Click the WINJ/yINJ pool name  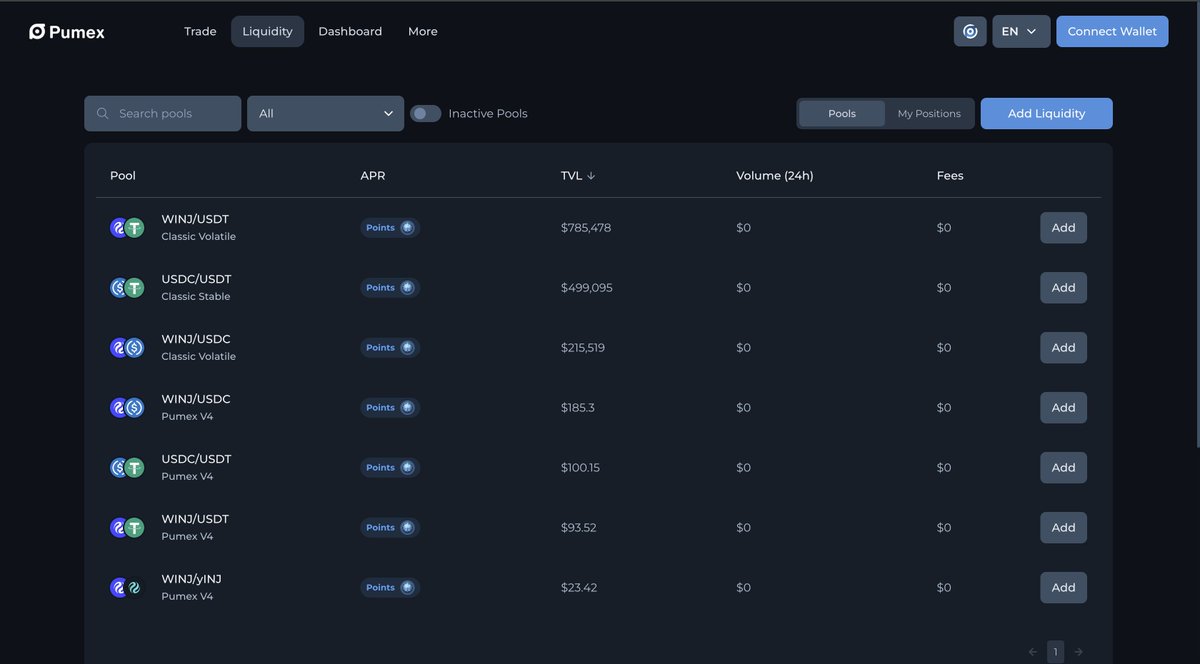click(192, 579)
